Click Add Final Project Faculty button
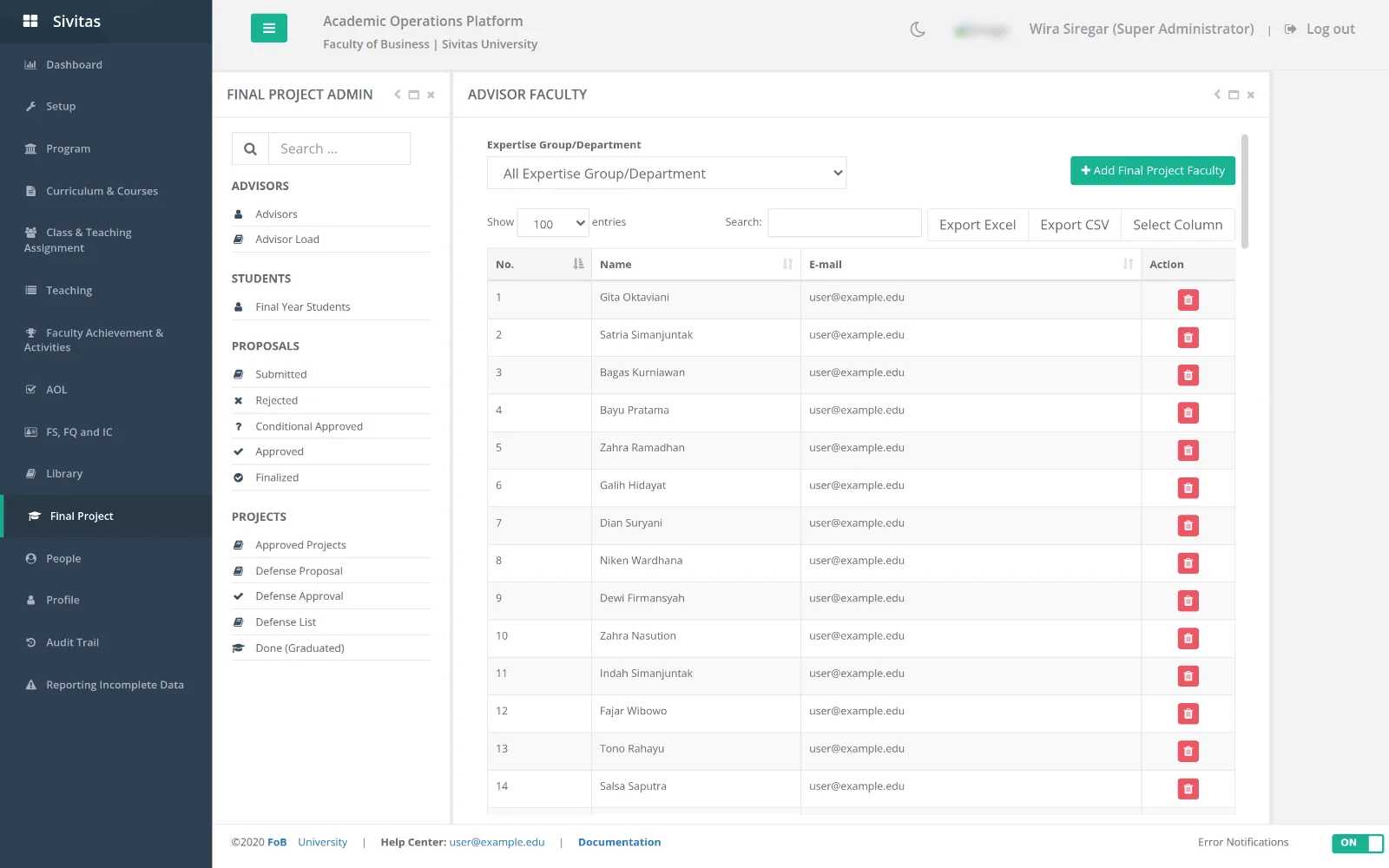This screenshot has height=868, width=1389. pos(1153,171)
